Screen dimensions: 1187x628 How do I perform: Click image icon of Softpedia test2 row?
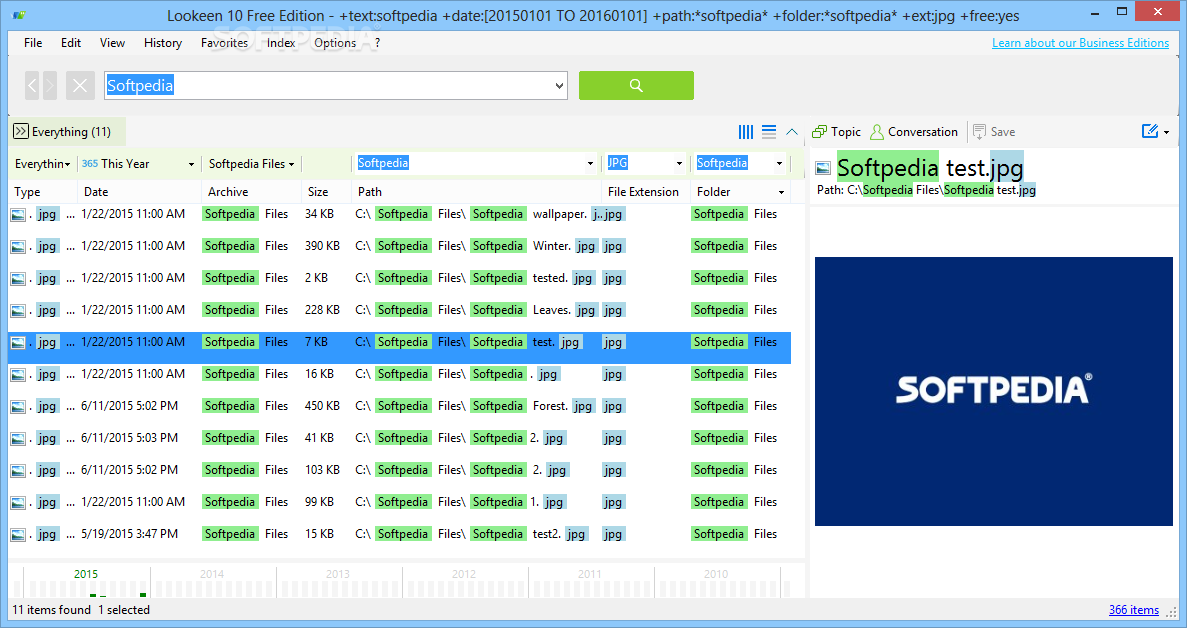(18, 535)
